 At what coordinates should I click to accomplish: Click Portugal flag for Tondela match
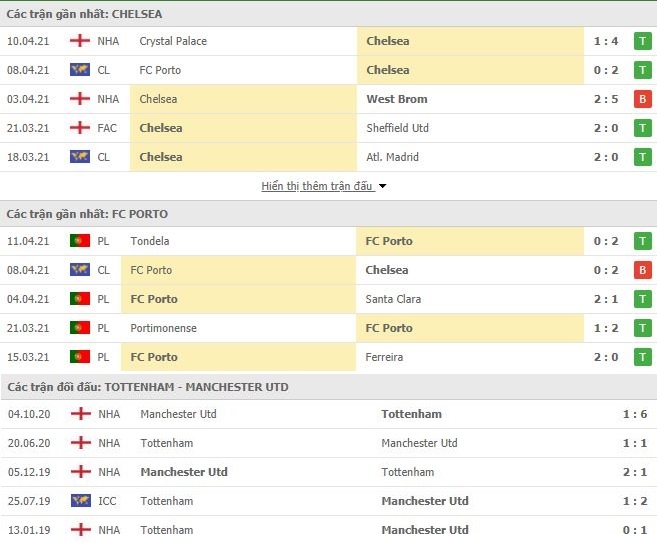click(x=80, y=241)
